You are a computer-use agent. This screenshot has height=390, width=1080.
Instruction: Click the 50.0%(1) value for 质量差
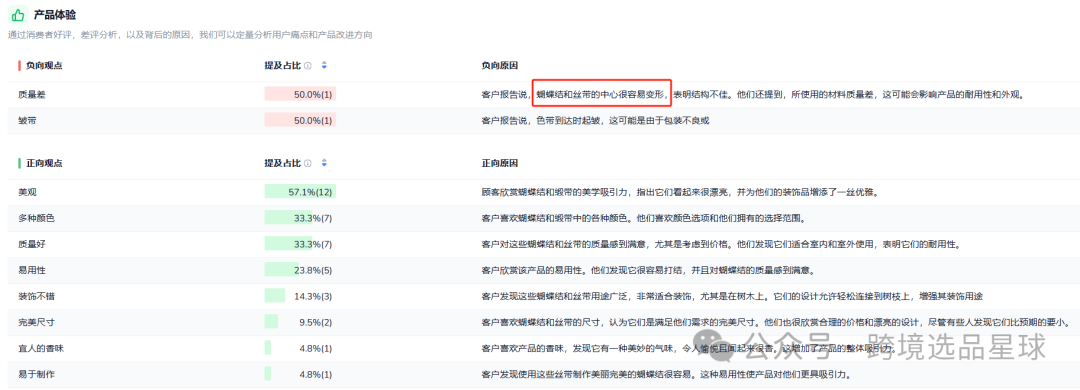pyautogui.click(x=313, y=94)
